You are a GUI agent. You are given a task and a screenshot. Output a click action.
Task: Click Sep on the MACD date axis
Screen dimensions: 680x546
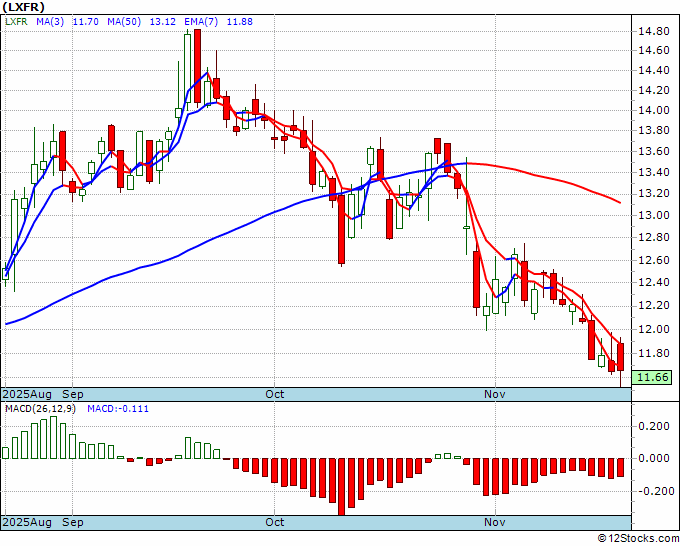coord(72,522)
